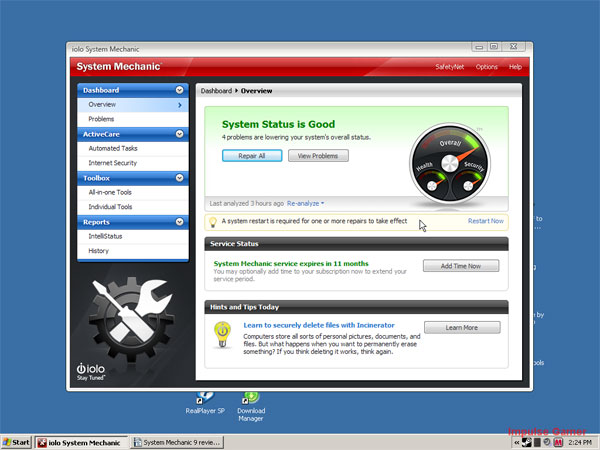Collapse the Toolbox section chevron
The image size is (600, 450).
(179, 178)
